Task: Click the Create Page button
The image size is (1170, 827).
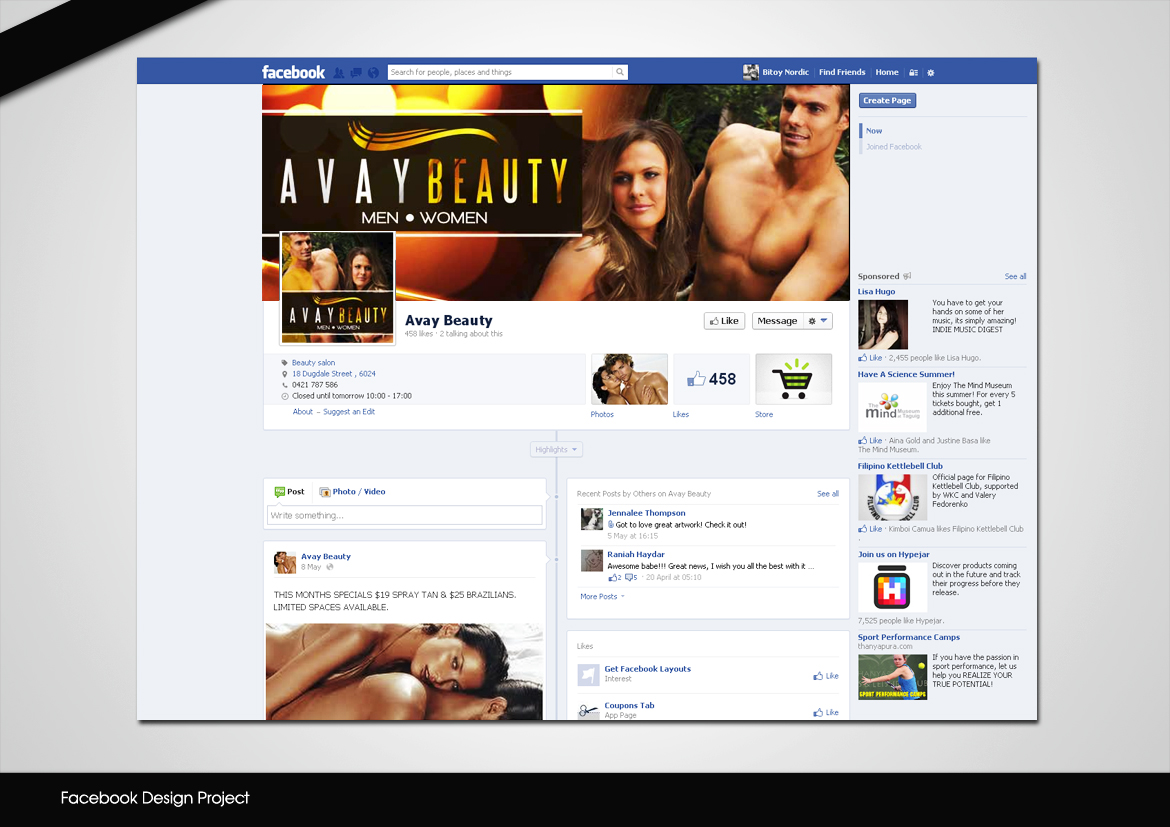Action: click(x=887, y=100)
